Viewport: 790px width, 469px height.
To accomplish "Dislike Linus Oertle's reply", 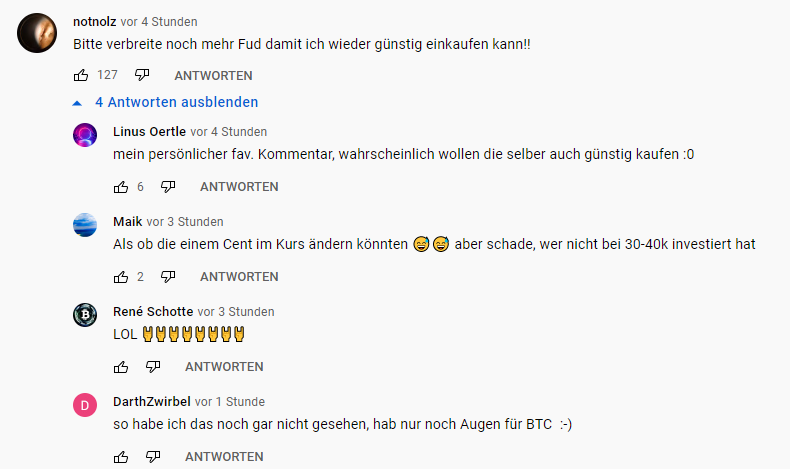I will pyautogui.click(x=168, y=187).
